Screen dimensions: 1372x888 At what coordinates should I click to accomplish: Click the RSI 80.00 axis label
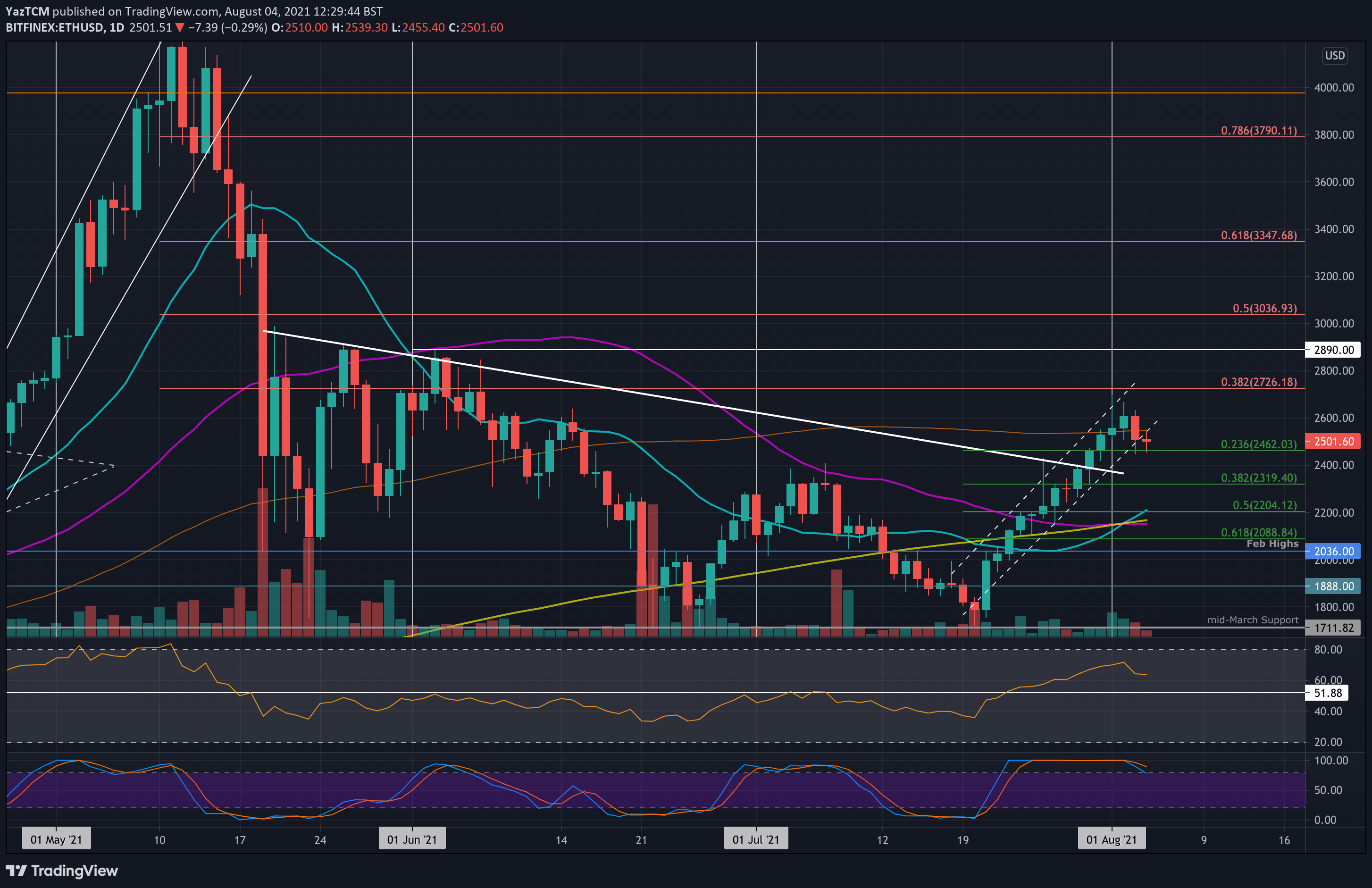(1328, 649)
